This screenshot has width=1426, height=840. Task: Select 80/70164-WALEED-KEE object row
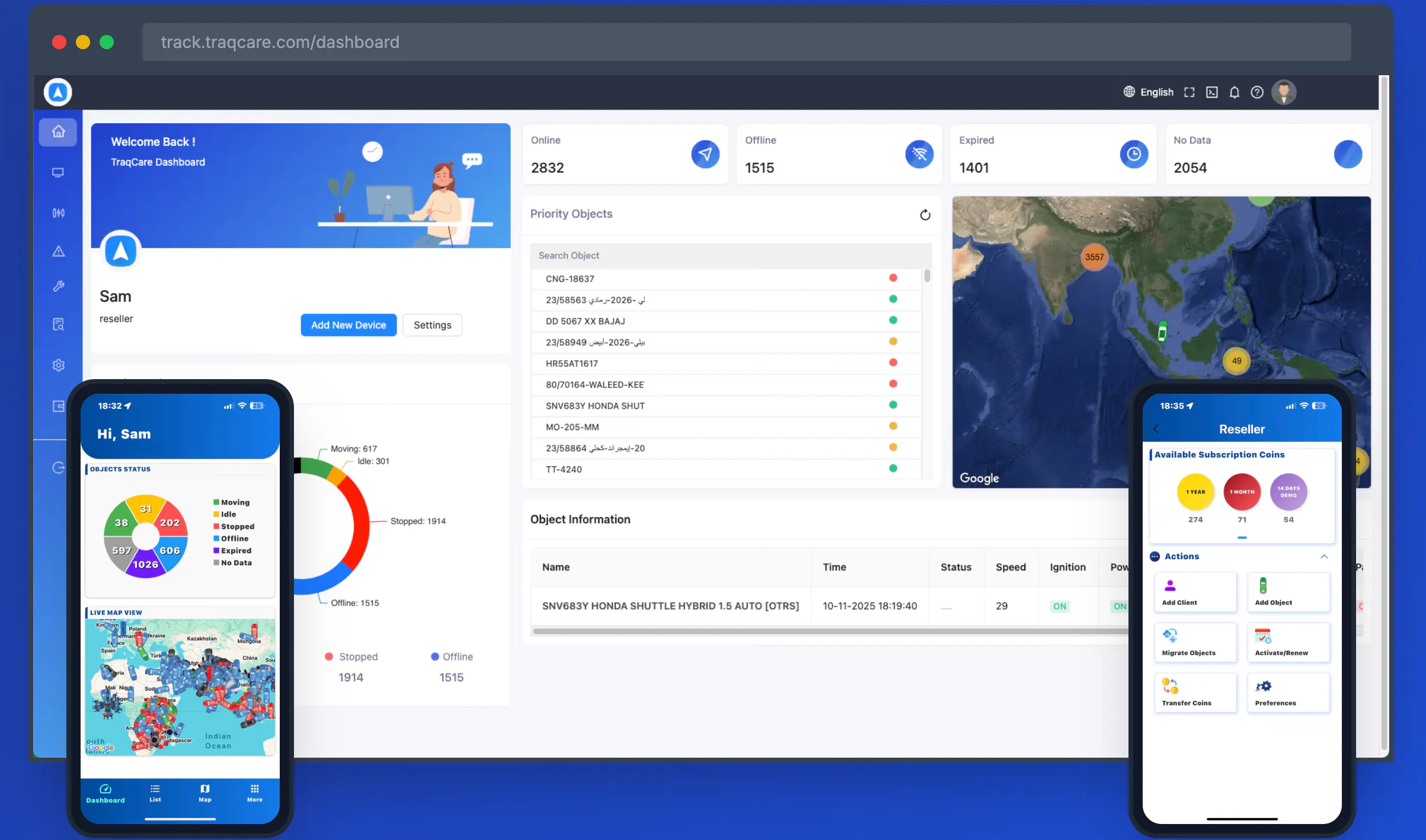(x=726, y=384)
